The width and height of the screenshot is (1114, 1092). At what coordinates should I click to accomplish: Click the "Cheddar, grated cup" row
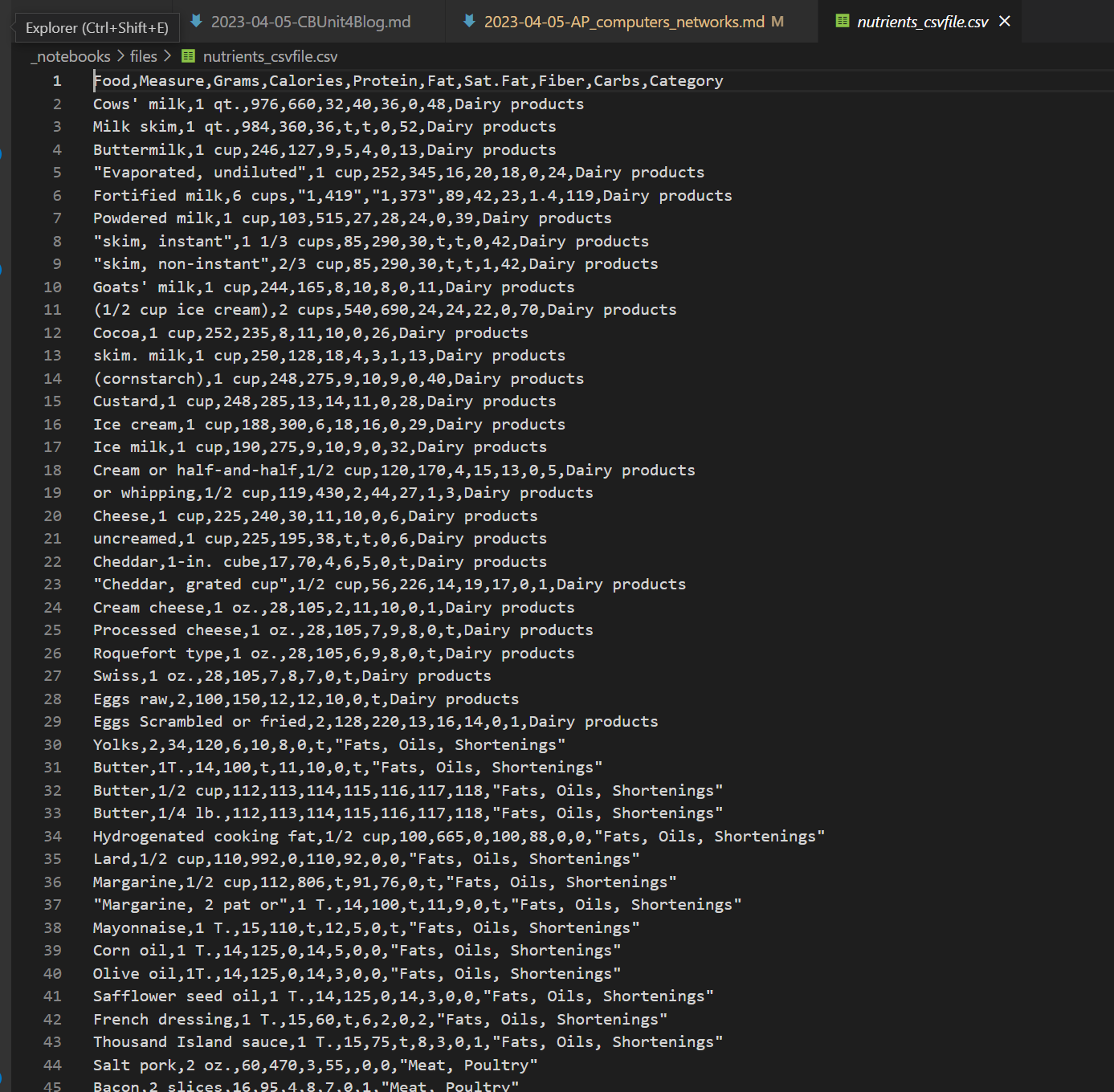tap(390, 585)
